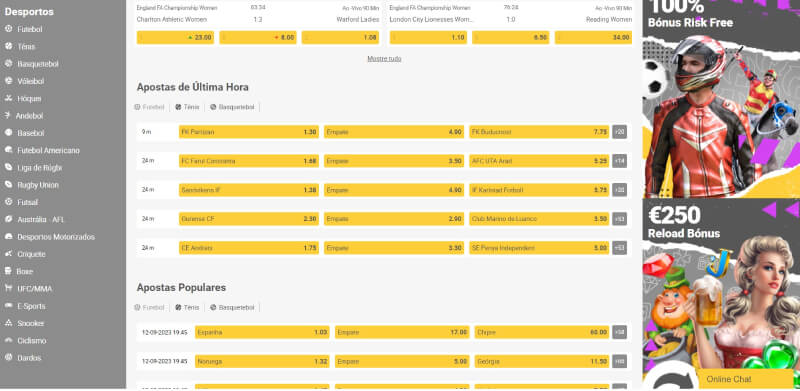Select Futebol tab under Apostas de Última Hora

pyautogui.click(x=149, y=107)
